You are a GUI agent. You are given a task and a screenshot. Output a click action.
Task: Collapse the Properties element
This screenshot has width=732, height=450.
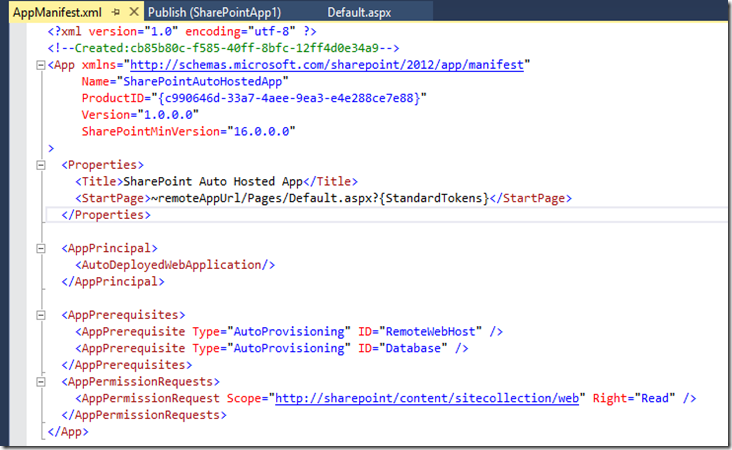coord(41,165)
